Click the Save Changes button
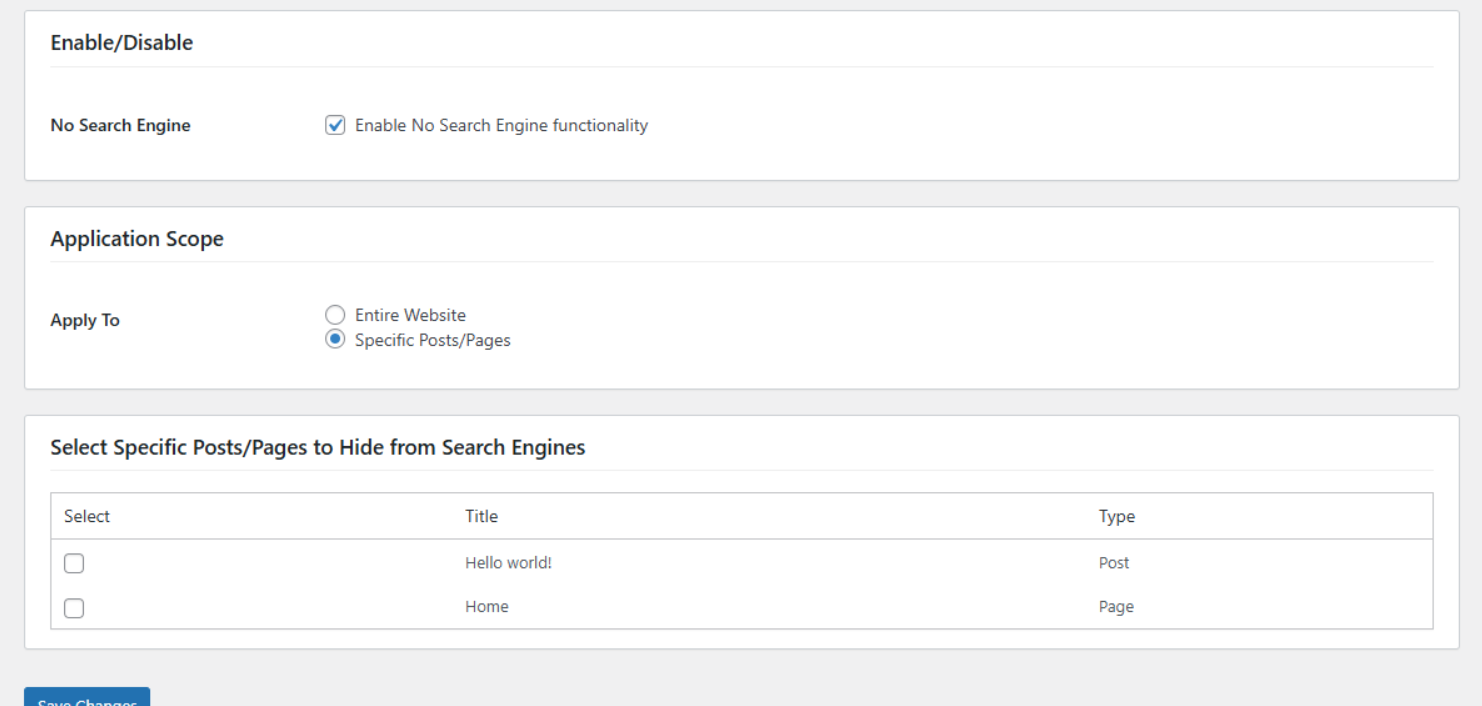Image resolution: width=1482 pixels, height=706 pixels. [x=88, y=700]
